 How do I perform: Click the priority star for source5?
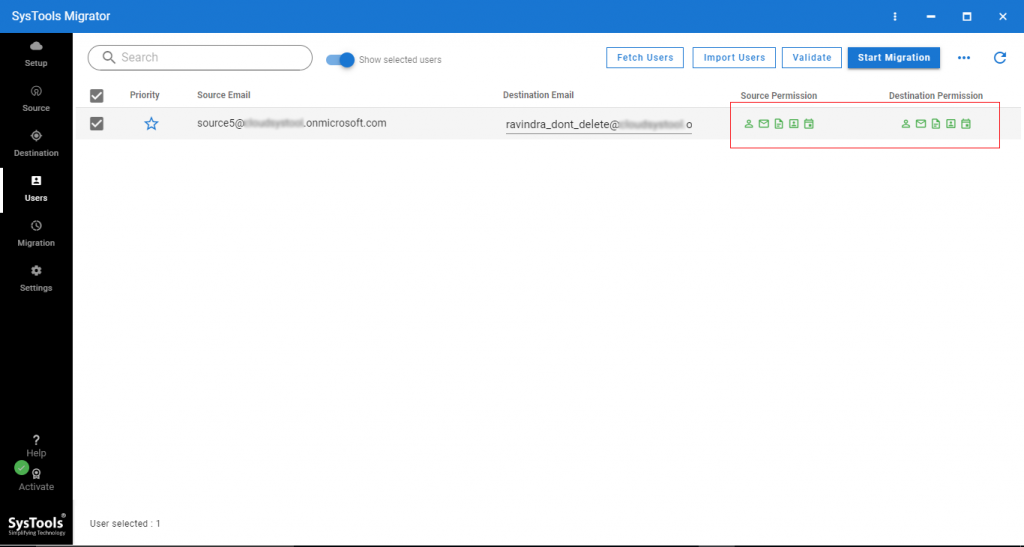click(151, 123)
